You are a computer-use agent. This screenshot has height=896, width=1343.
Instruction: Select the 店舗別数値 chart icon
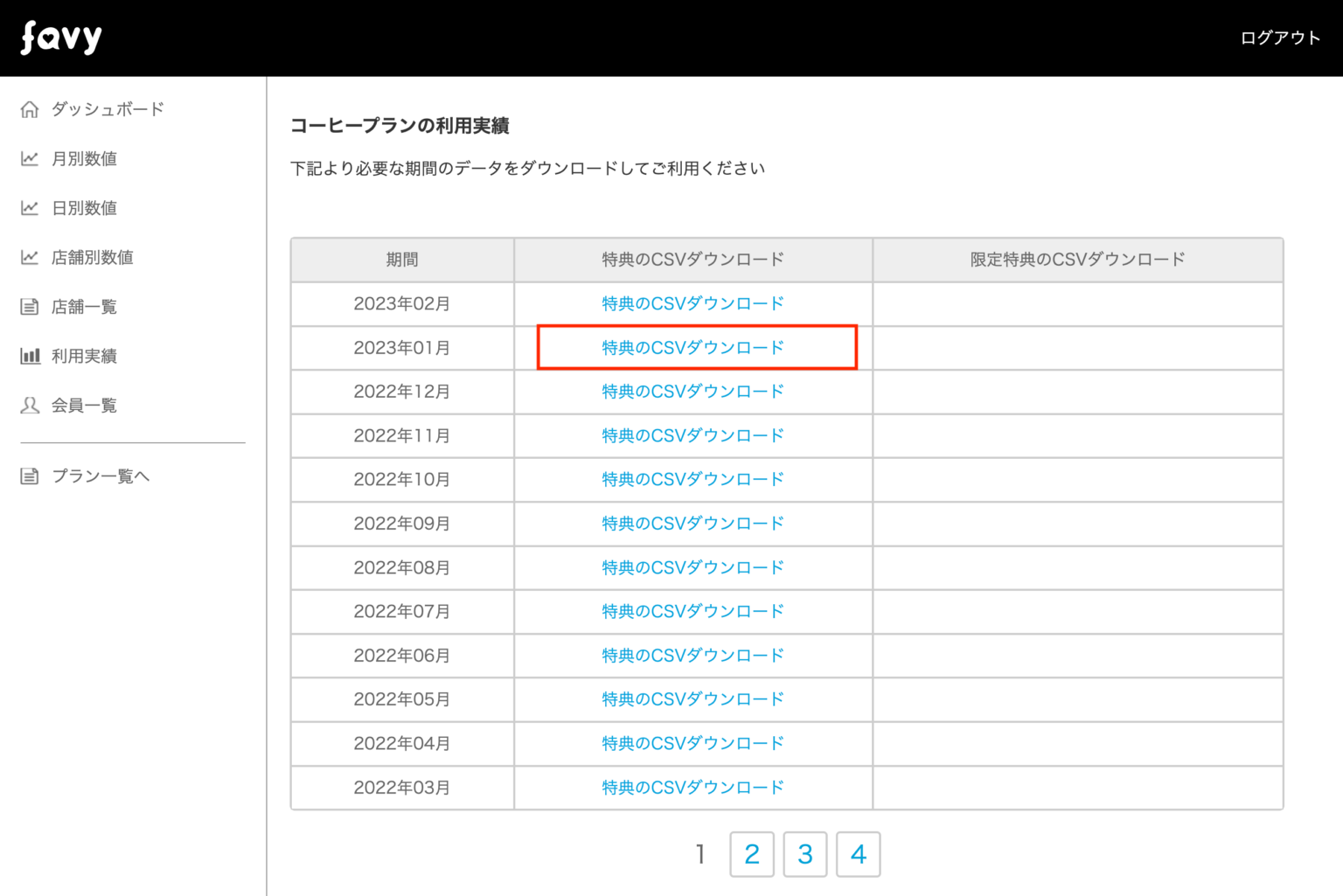(x=31, y=257)
